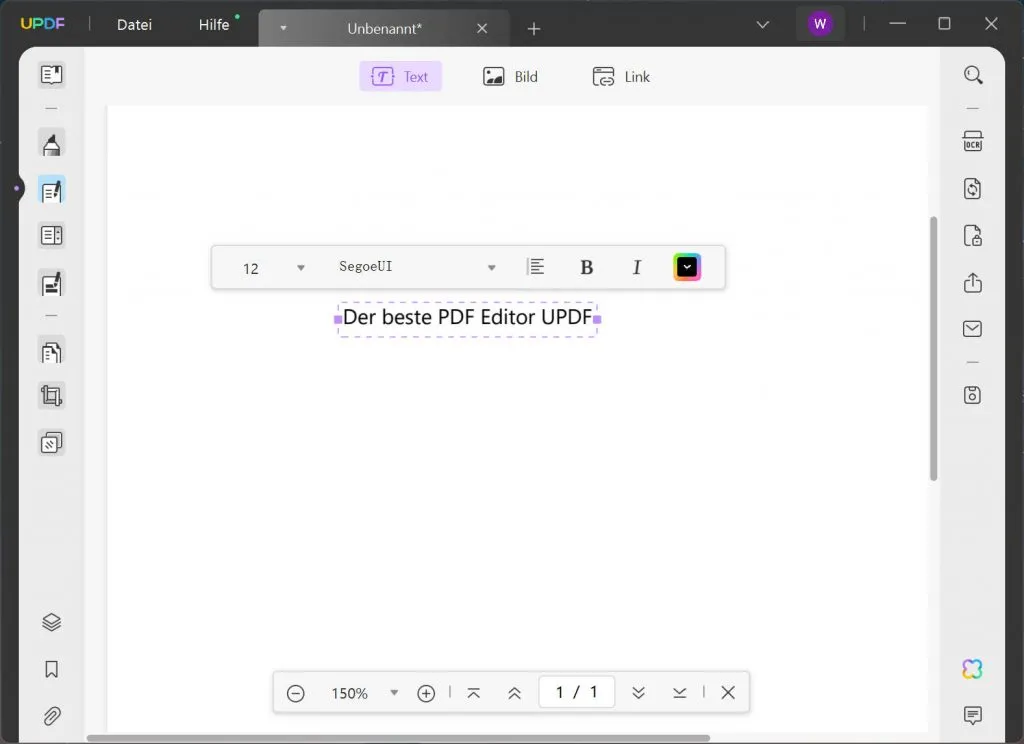Open the Reader mode icon in sidebar
This screenshot has width=1024, height=744.
[x=52, y=74]
